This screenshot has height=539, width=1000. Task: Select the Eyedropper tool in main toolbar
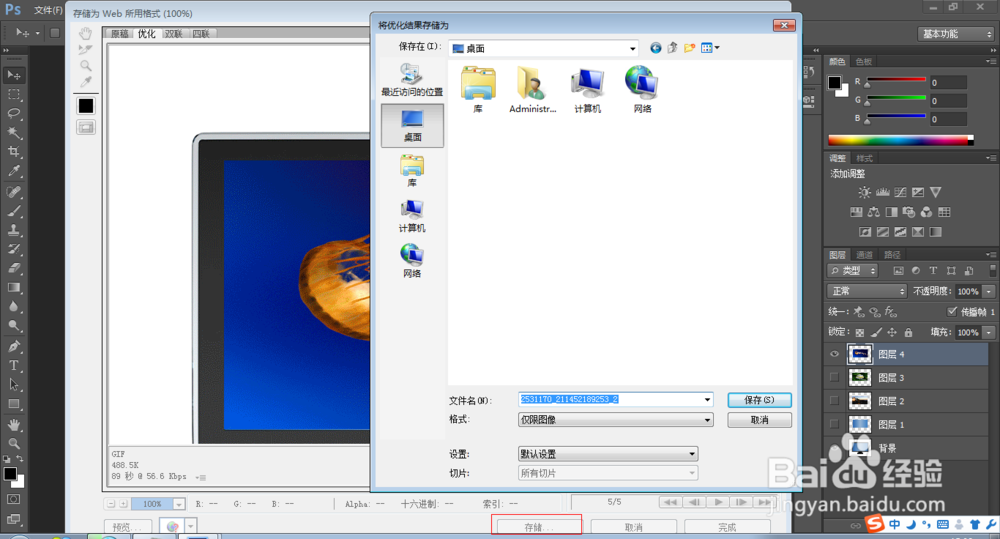[13, 171]
